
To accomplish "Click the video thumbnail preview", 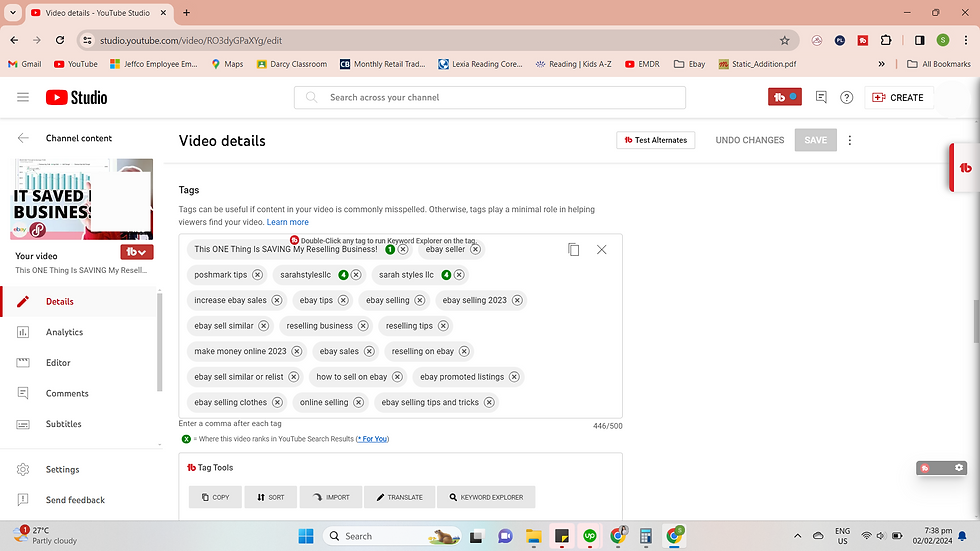I will point(82,199).
